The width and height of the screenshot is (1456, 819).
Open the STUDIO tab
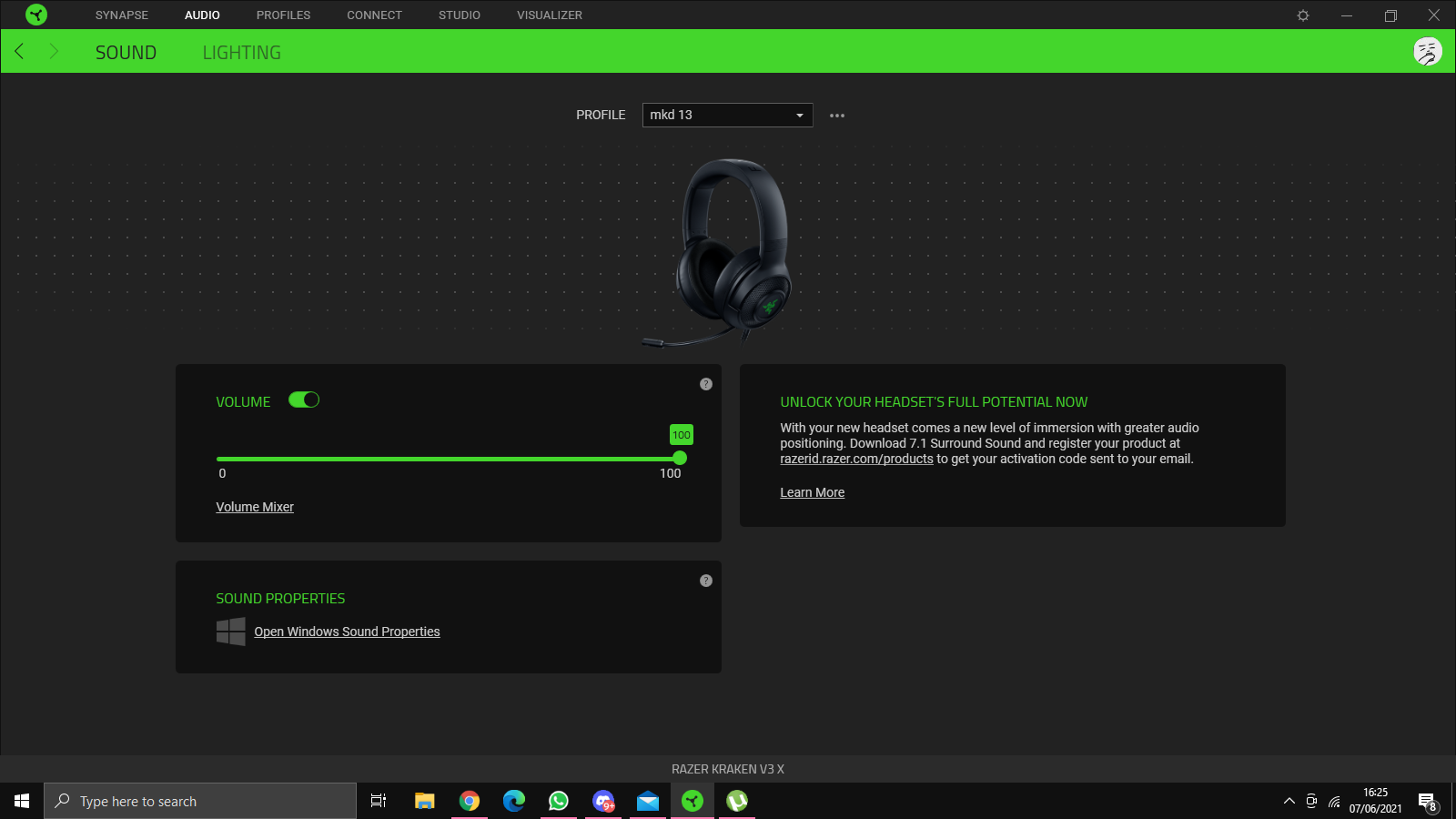(460, 15)
